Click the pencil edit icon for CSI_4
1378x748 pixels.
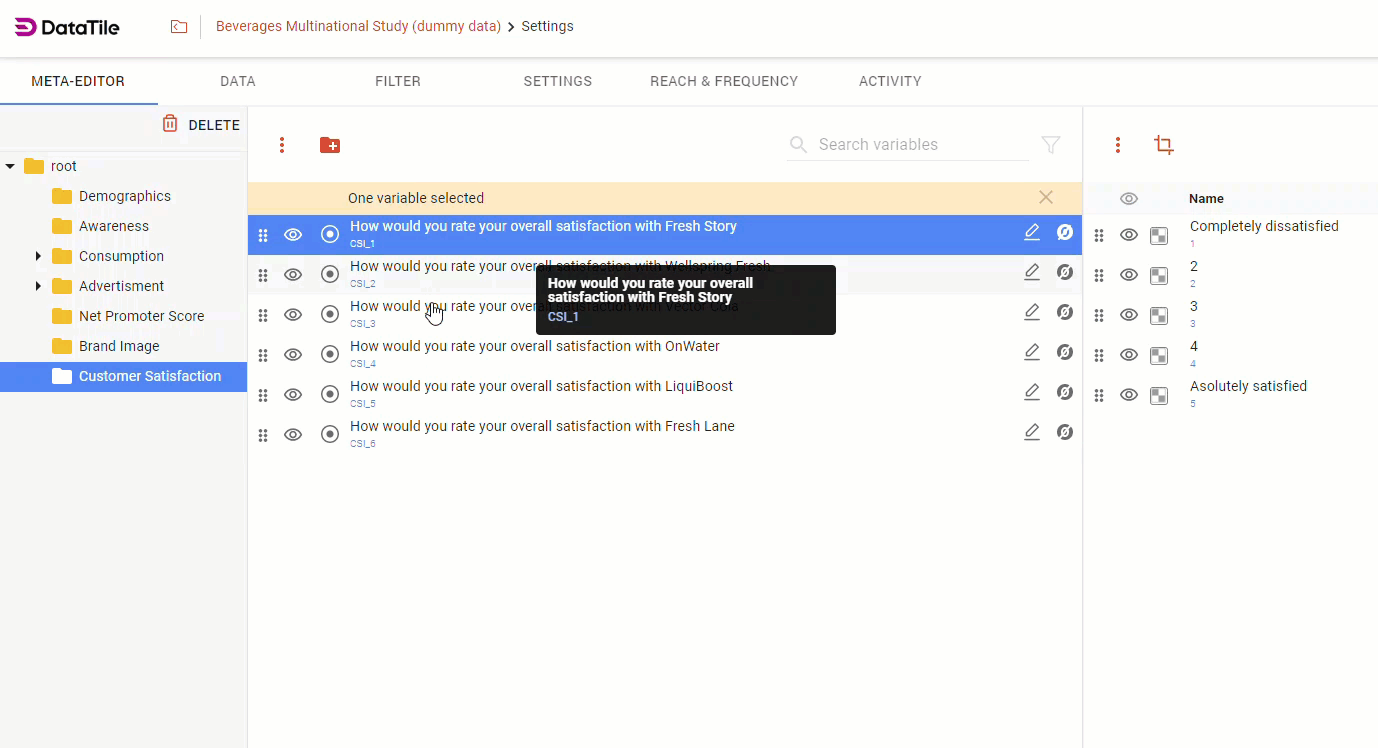tap(1032, 353)
